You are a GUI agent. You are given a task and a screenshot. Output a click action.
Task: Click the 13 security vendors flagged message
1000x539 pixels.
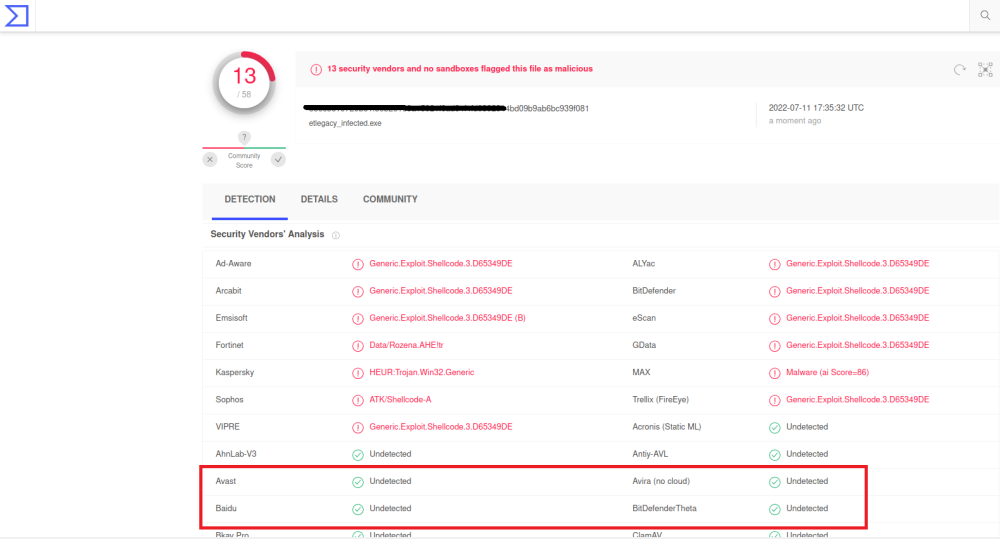tap(460, 69)
